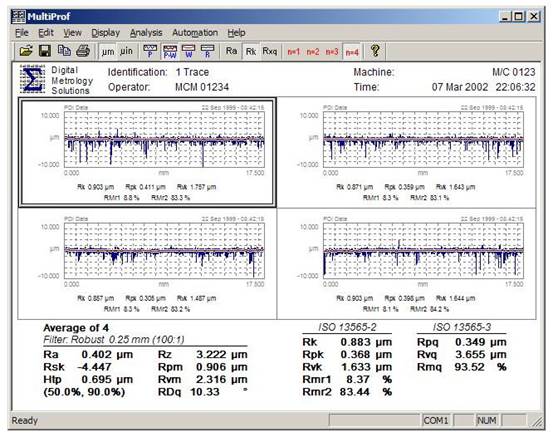Viewport: 553px width, 437px height.
Task: Click the NUM status bar indicator
Action: (487, 420)
